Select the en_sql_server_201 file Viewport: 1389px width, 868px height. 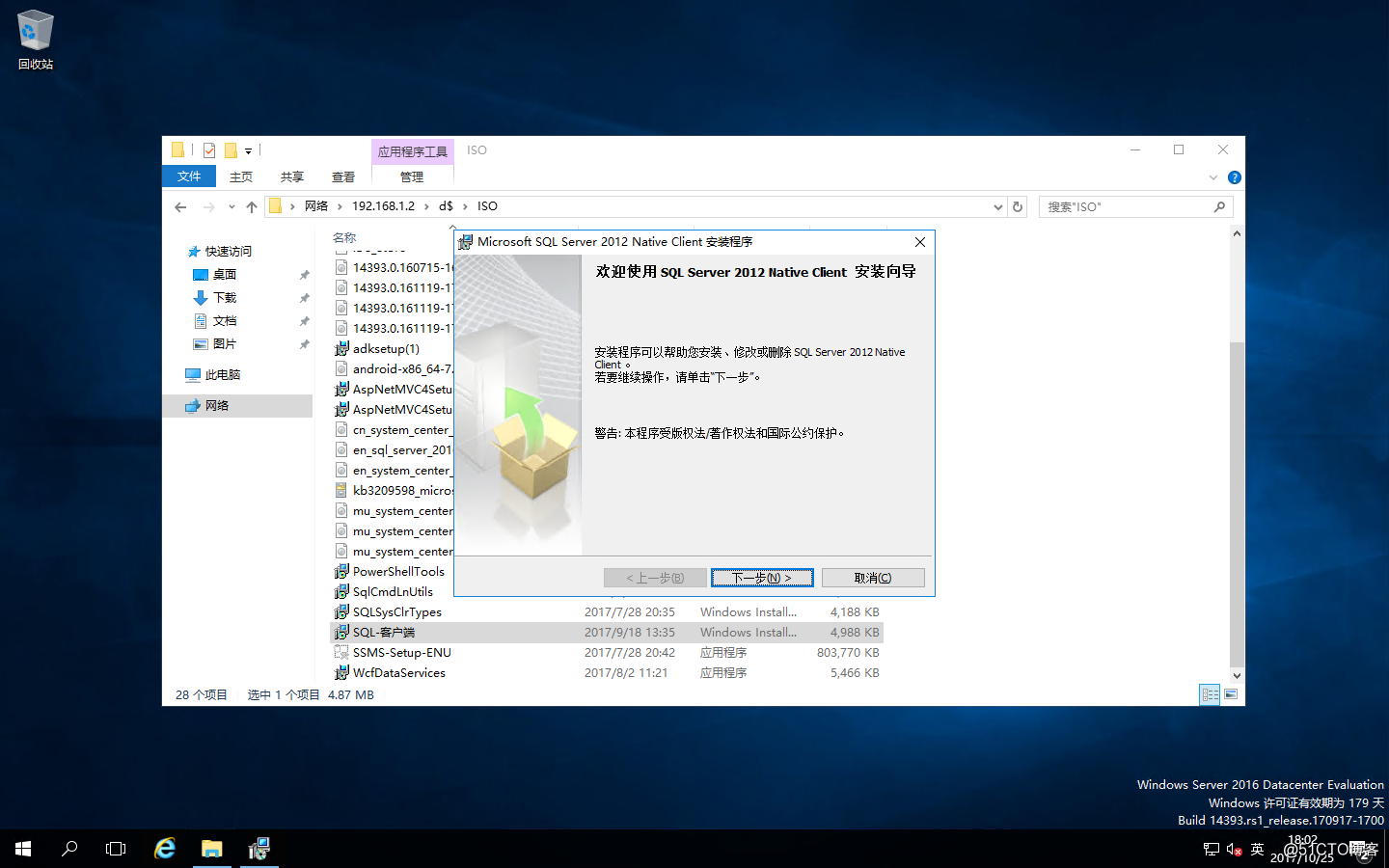click(x=402, y=450)
